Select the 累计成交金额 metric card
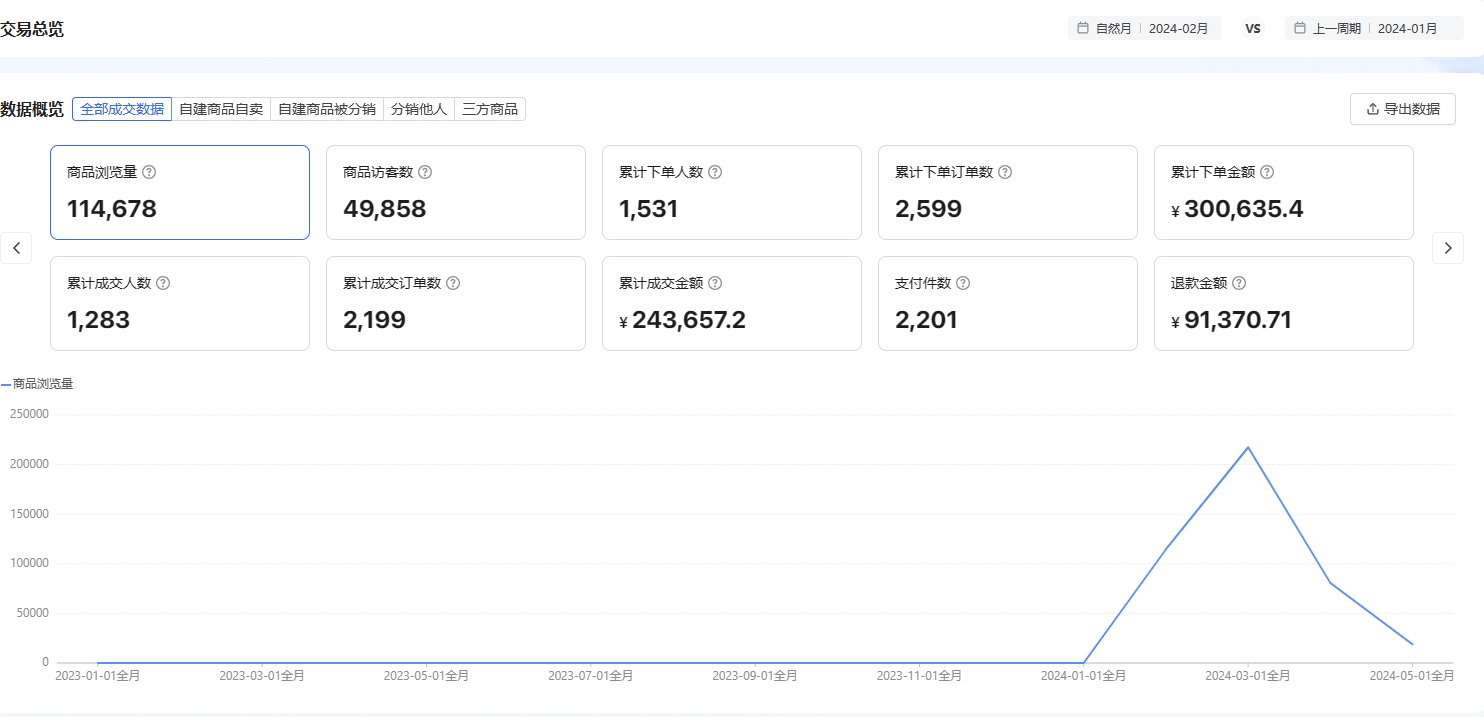This screenshot has height=717, width=1484. coord(731,303)
